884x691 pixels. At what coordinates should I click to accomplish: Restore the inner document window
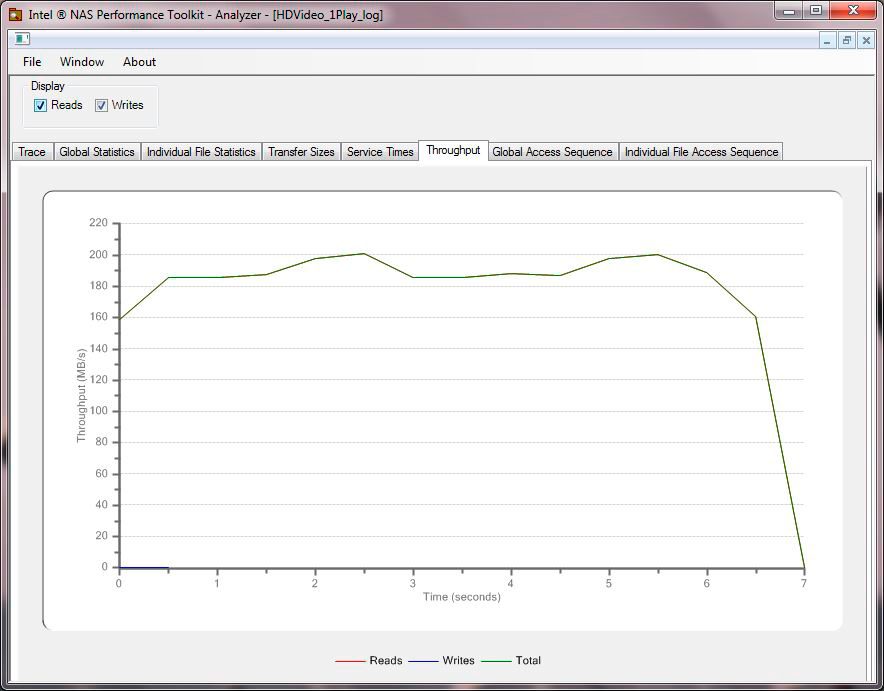pyautogui.click(x=847, y=41)
